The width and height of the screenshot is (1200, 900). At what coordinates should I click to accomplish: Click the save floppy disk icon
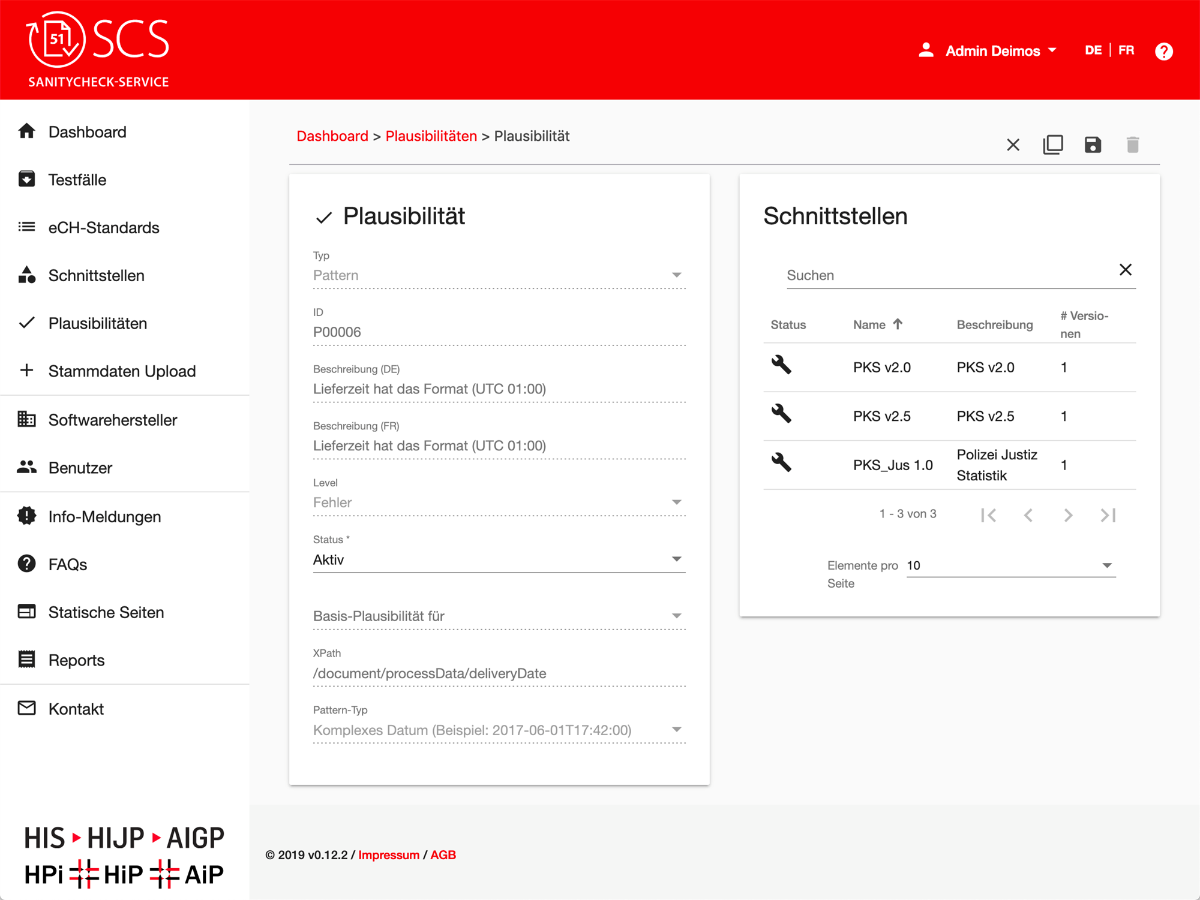click(1092, 145)
